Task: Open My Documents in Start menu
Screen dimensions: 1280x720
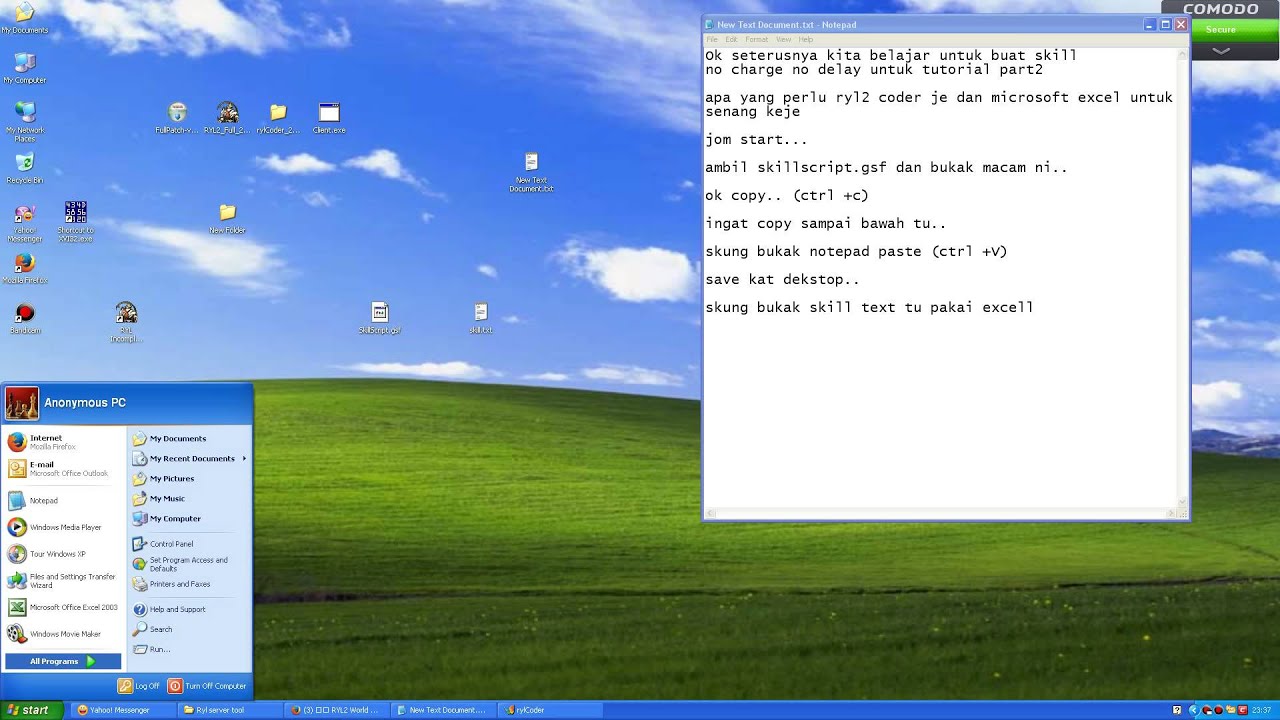Action: 189,438
